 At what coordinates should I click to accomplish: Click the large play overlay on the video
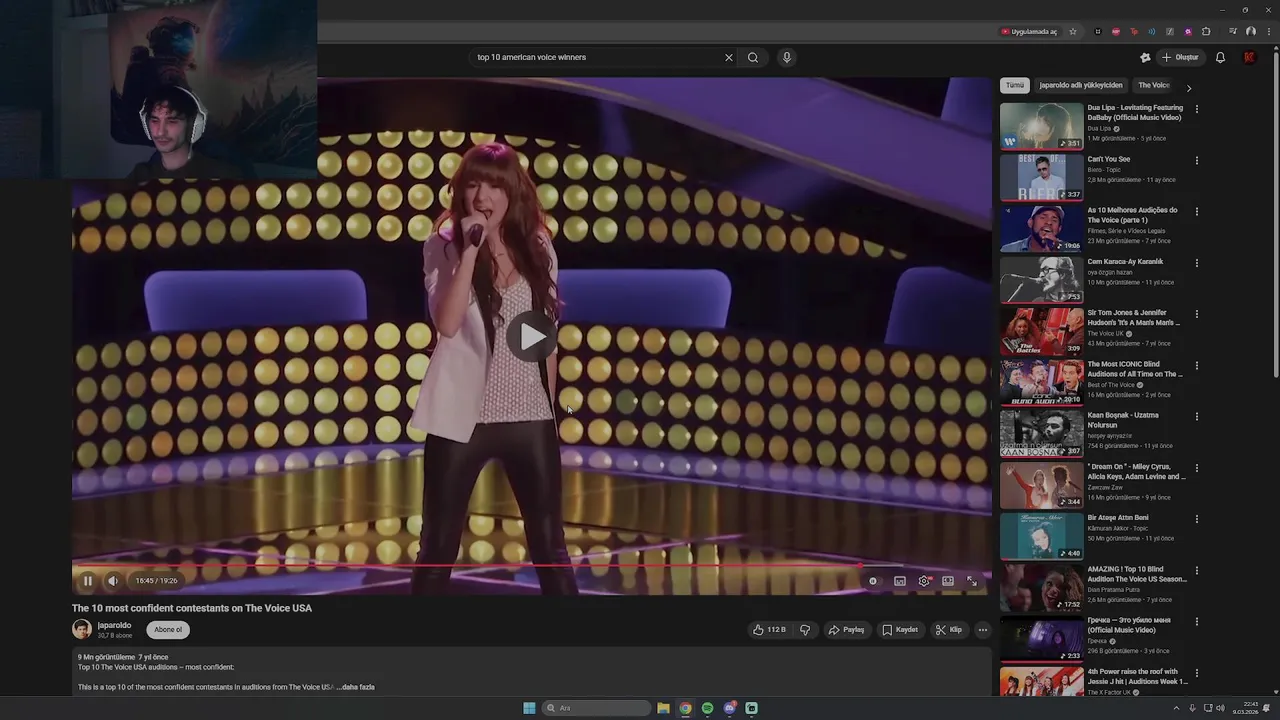[x=532, y=337]
